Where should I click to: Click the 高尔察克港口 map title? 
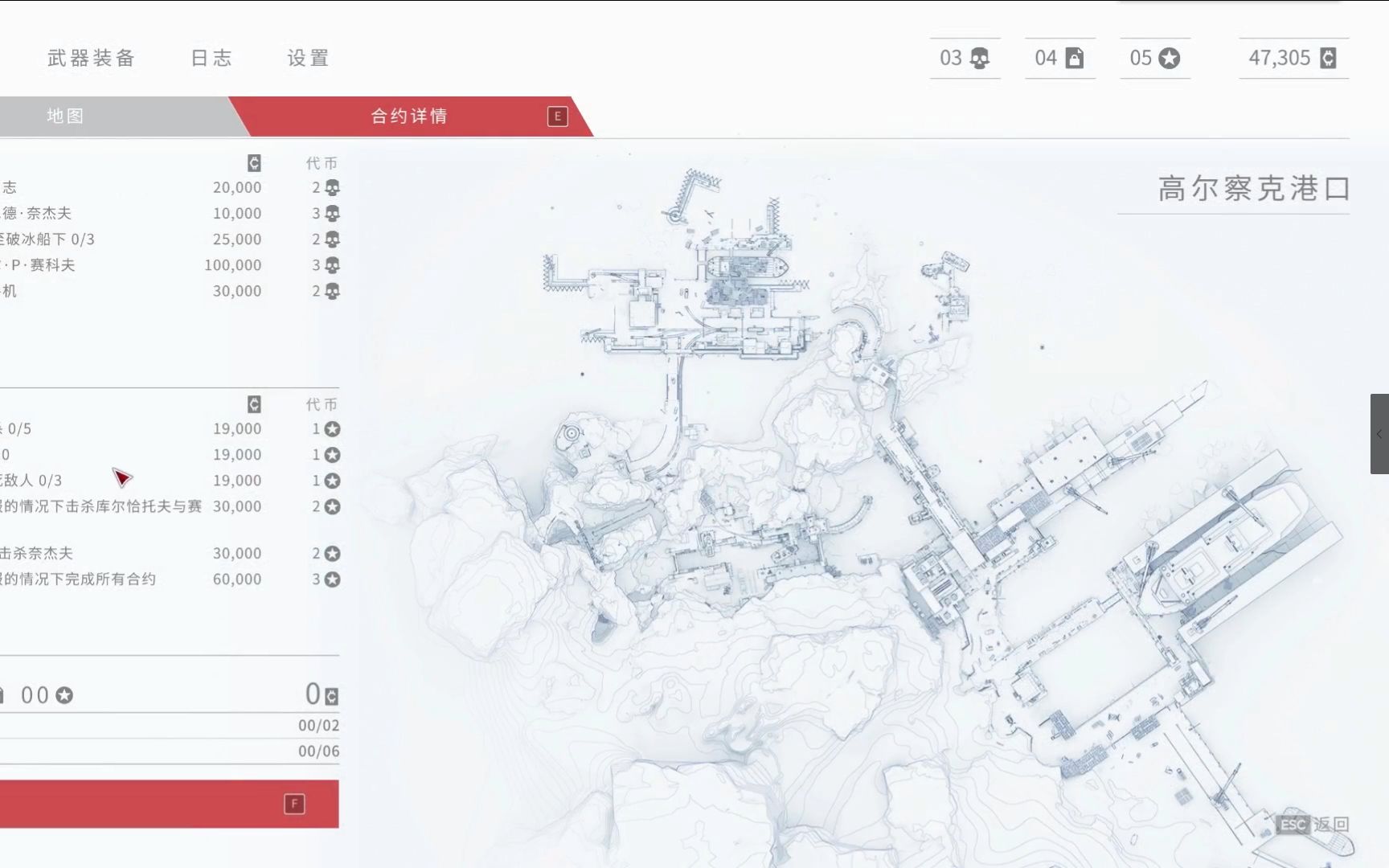(1253, 189)
